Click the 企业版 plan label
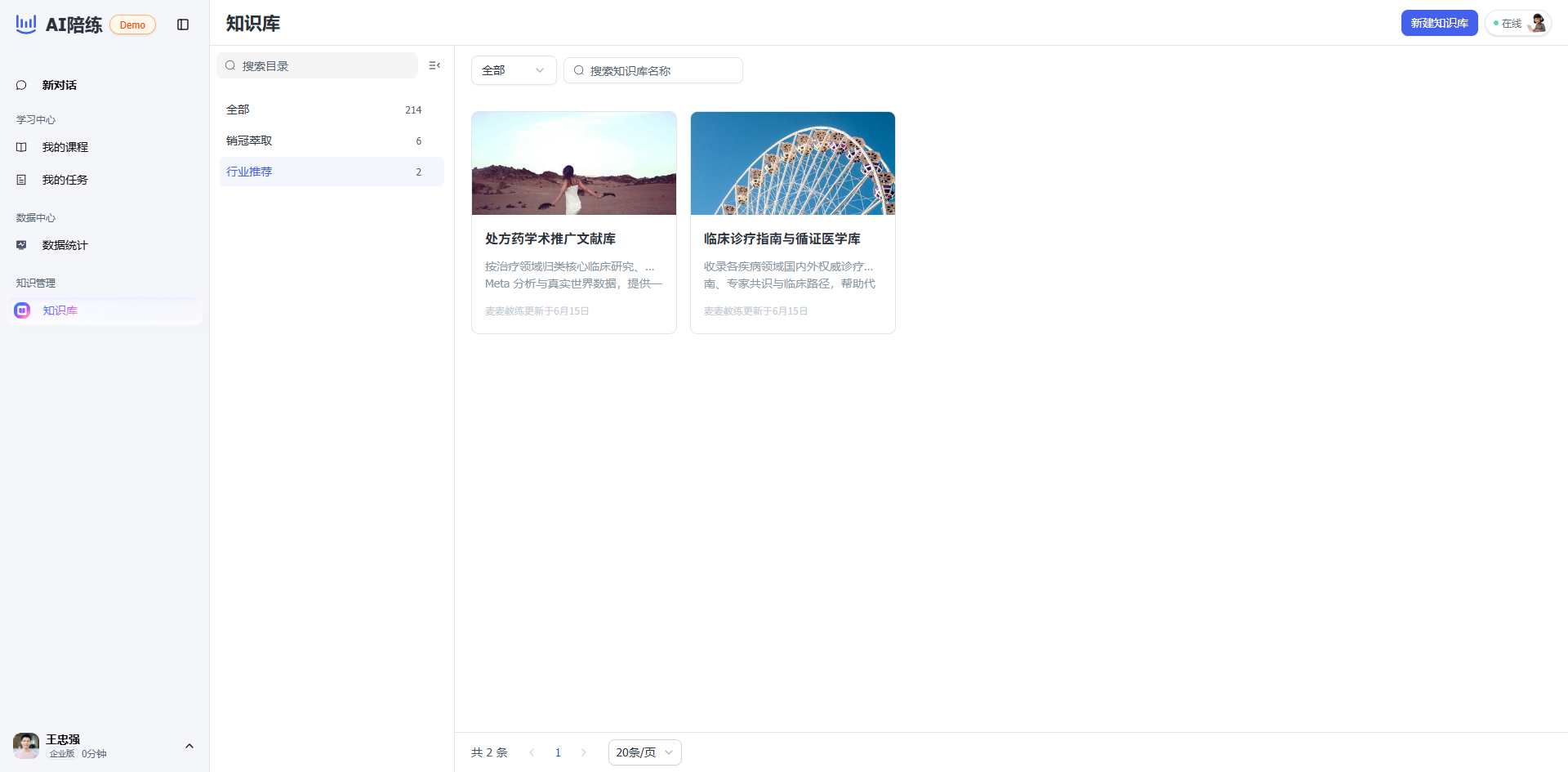 point(62,754)
